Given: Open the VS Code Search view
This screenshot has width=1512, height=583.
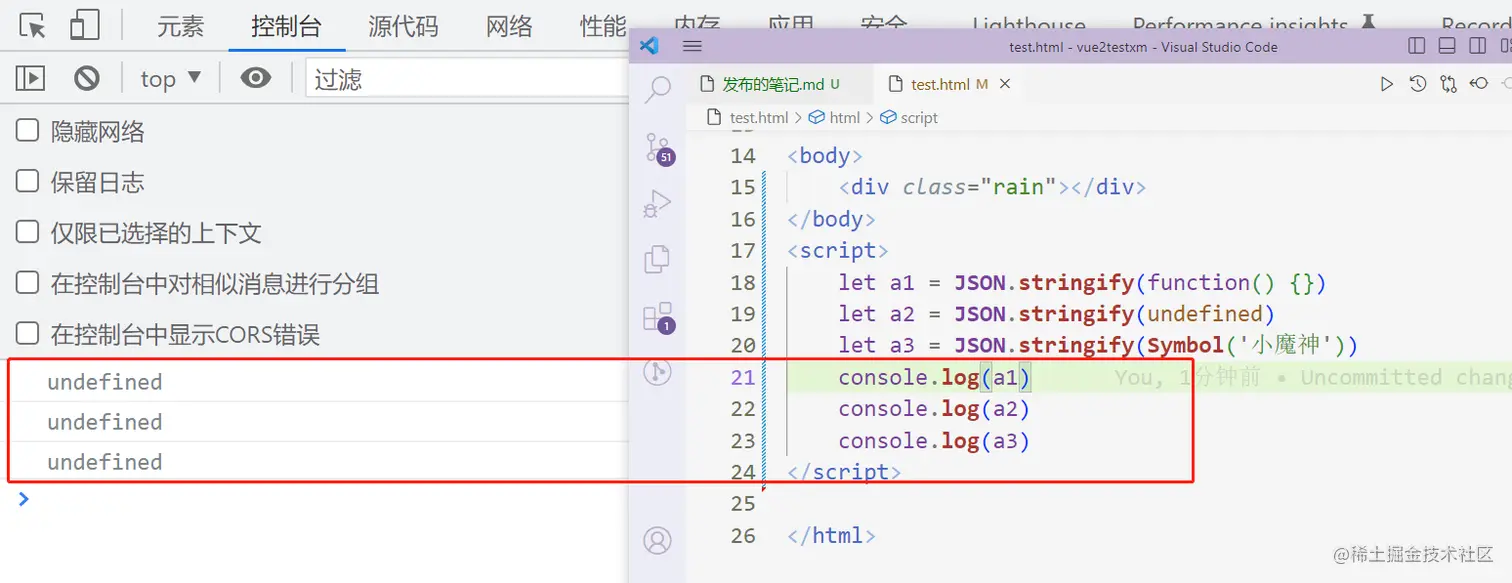Looking at the screenshot, I should pos(657,90).
